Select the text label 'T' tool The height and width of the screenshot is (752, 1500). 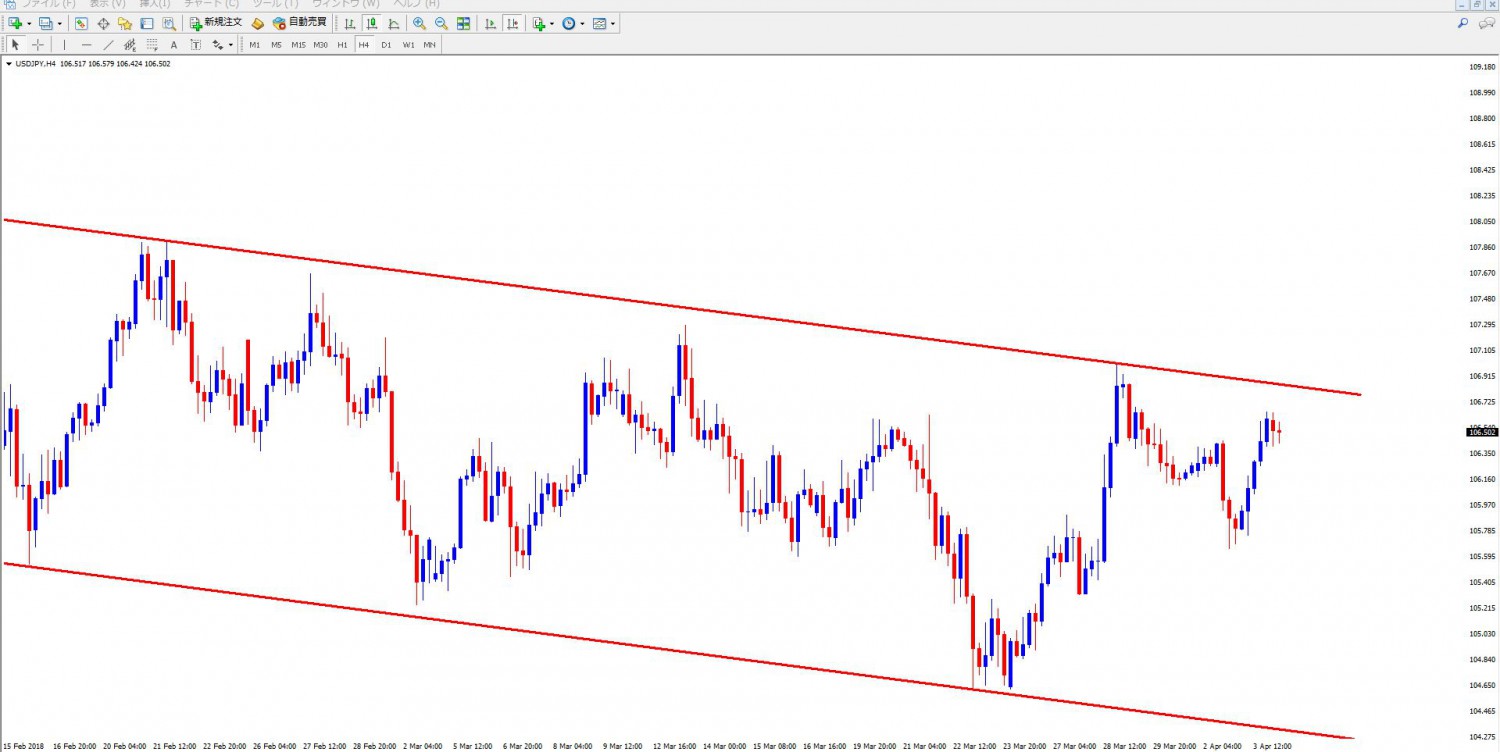[195, 45]
